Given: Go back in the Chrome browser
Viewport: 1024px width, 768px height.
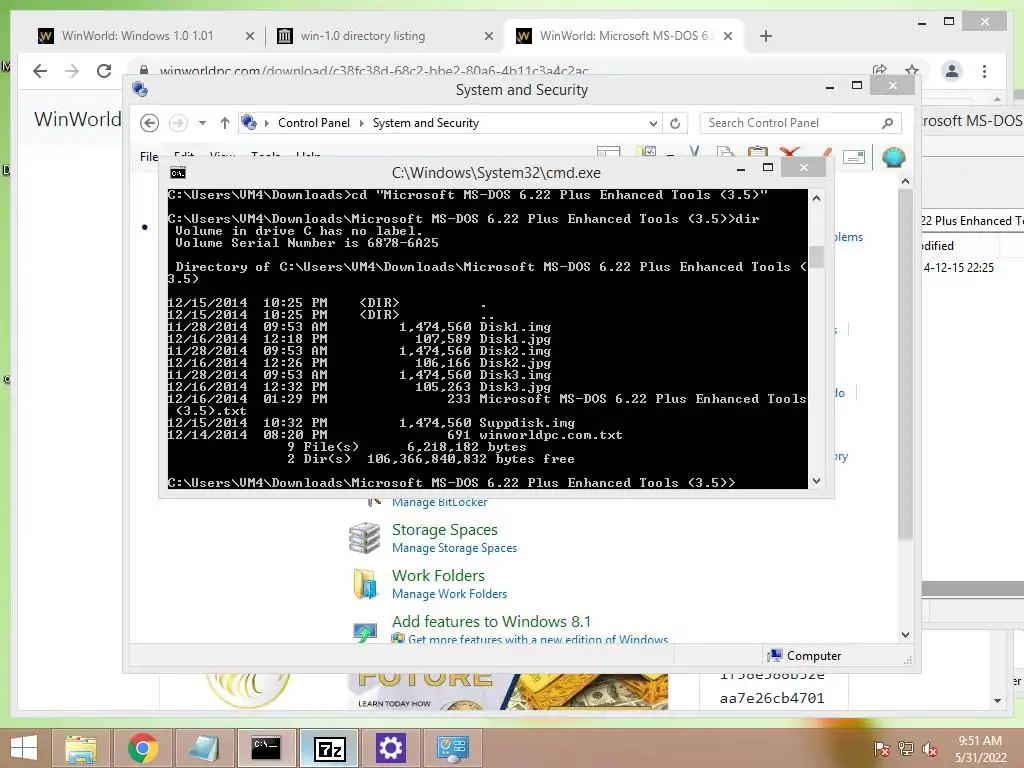Looking at the screenshot, I should [40, 71].
